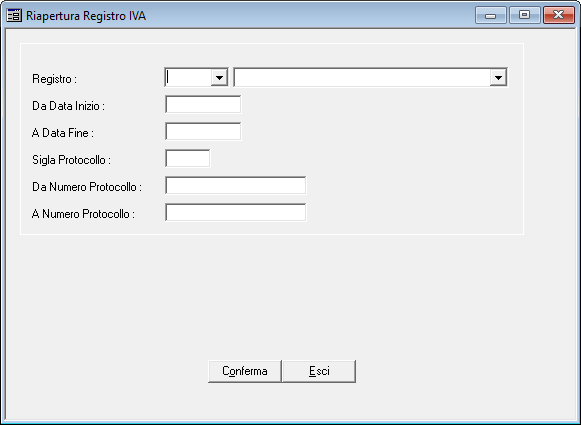Focus the A Data Fine field

tap(203, 132)
